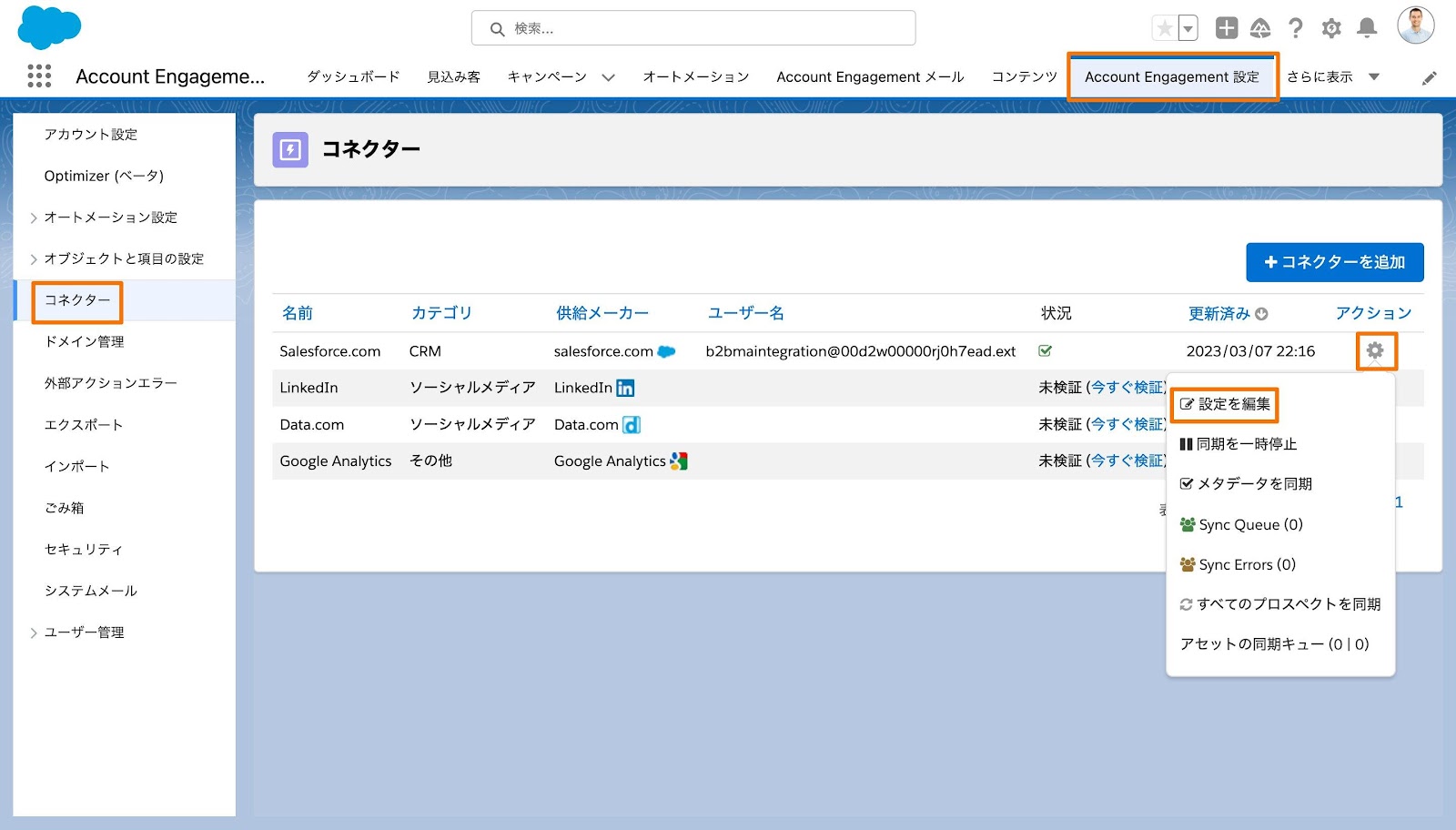The width and height of the screenshot is (1456, 830).
Task: Open the キャンペーン tab
Action: tap(547, 77)
